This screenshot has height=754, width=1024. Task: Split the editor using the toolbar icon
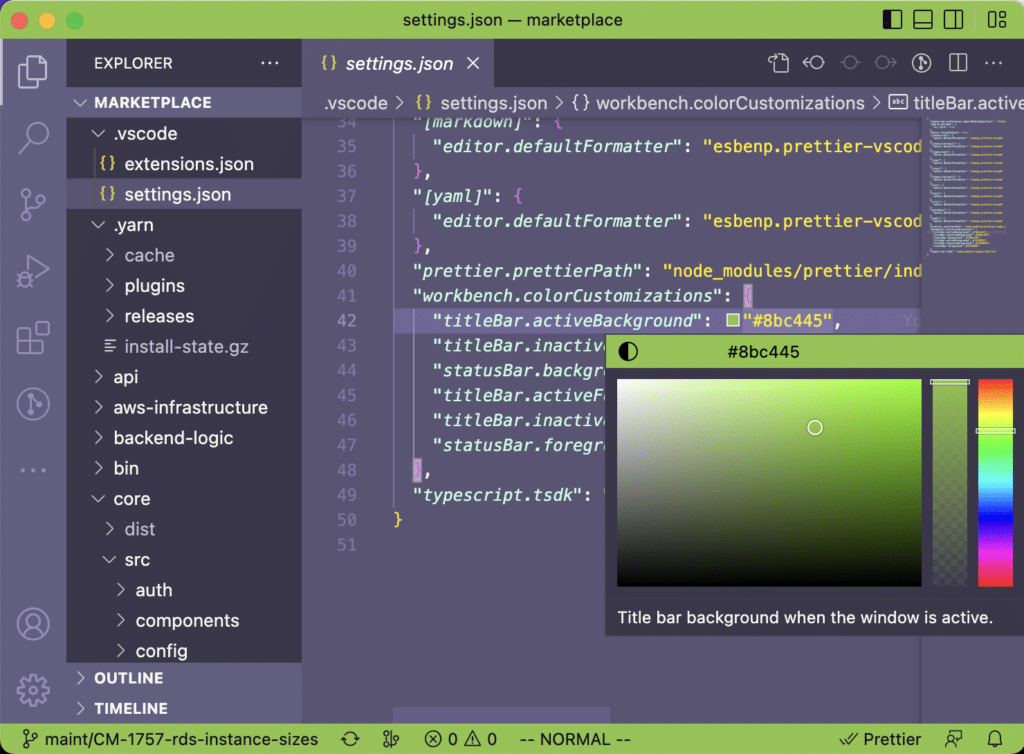pos(957,62)
